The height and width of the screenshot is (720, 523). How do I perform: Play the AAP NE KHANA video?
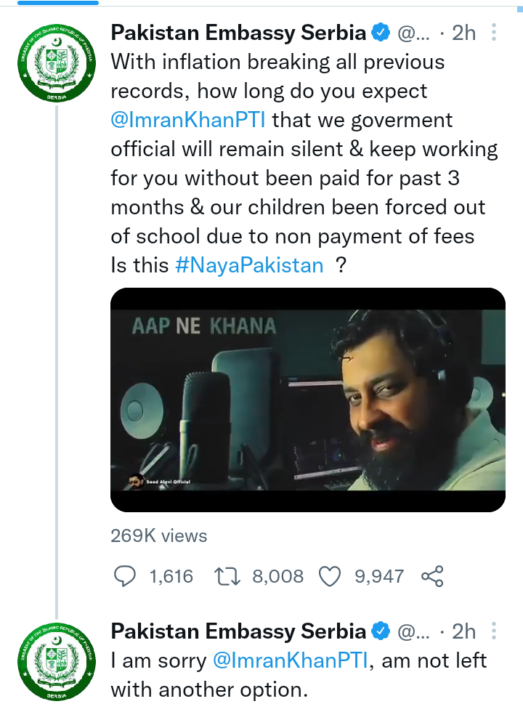308,399
